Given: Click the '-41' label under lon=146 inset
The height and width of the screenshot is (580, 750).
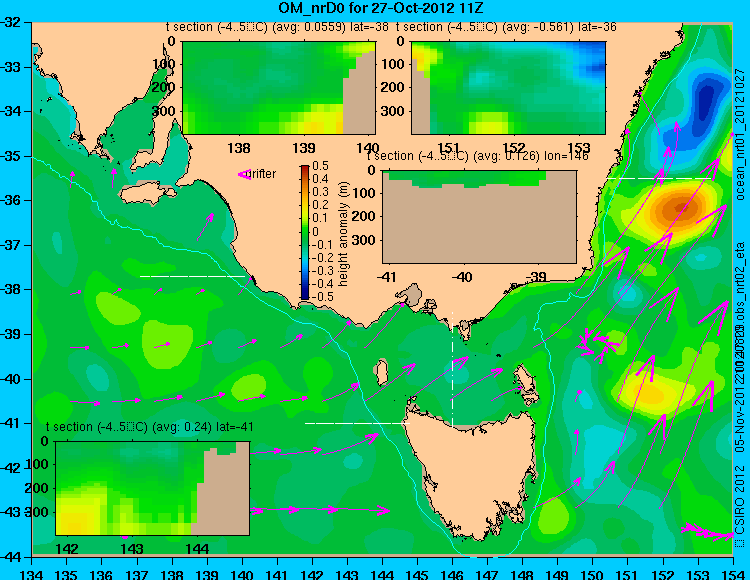Looking at the screenshot, I should click(x=386, y=277).
